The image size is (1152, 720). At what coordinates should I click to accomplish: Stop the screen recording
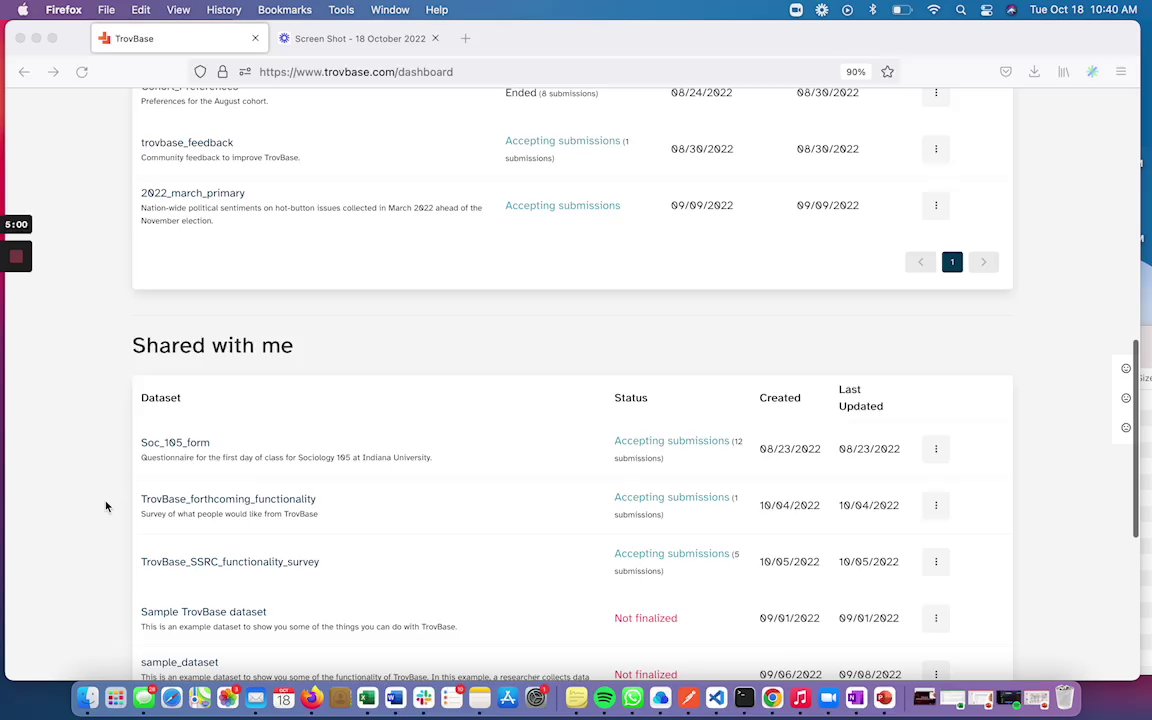(16, 256)
